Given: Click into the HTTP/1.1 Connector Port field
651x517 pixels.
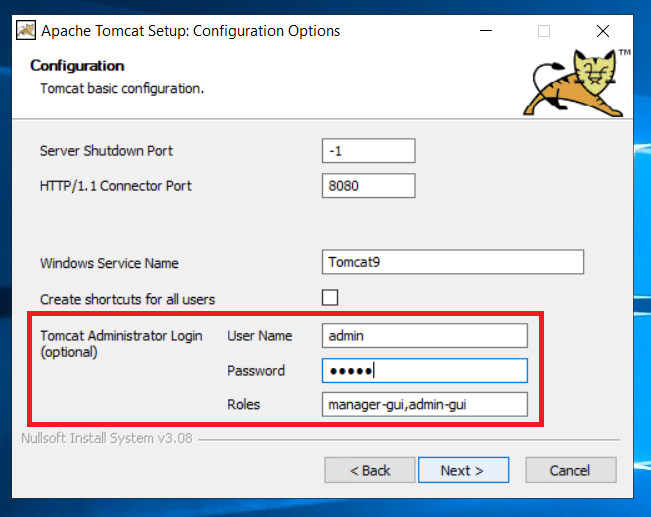Looking at the screenshot, I should tap(368, 186).
